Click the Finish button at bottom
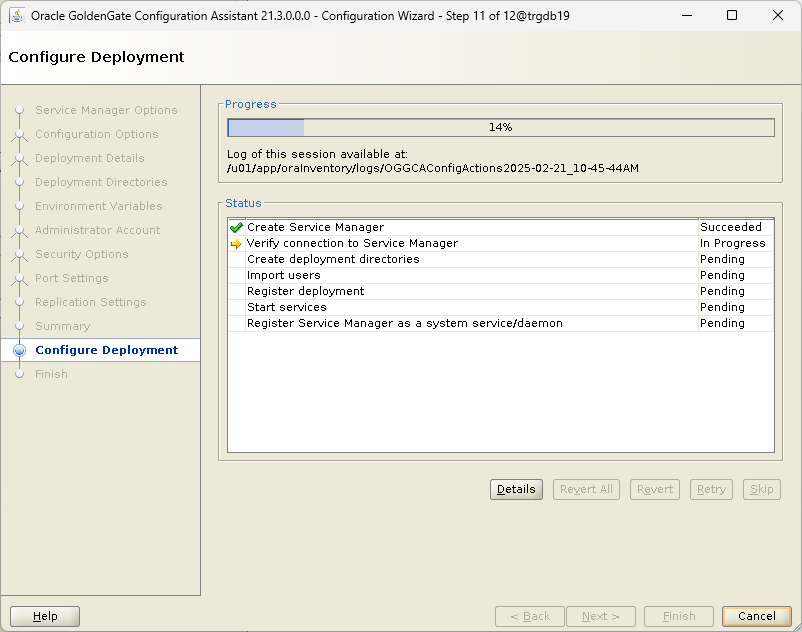This screenshot has width=802, height=632. [x=679, y=616]
